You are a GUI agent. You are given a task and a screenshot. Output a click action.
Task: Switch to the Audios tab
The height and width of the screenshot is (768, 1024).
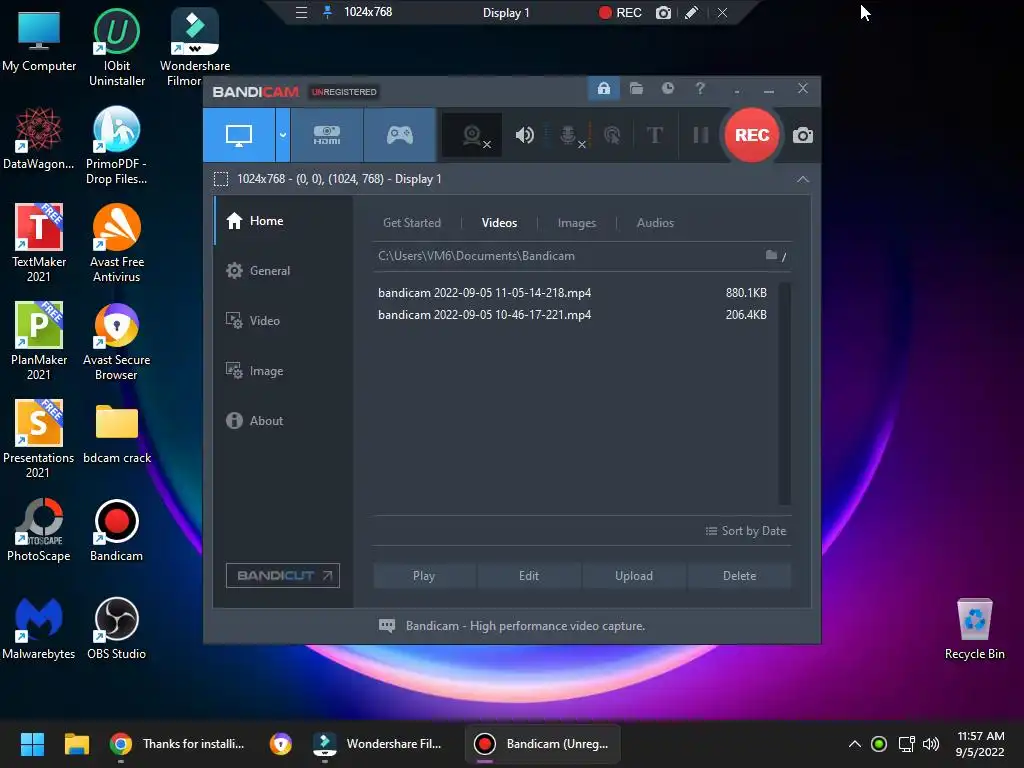tap(655, 223)
